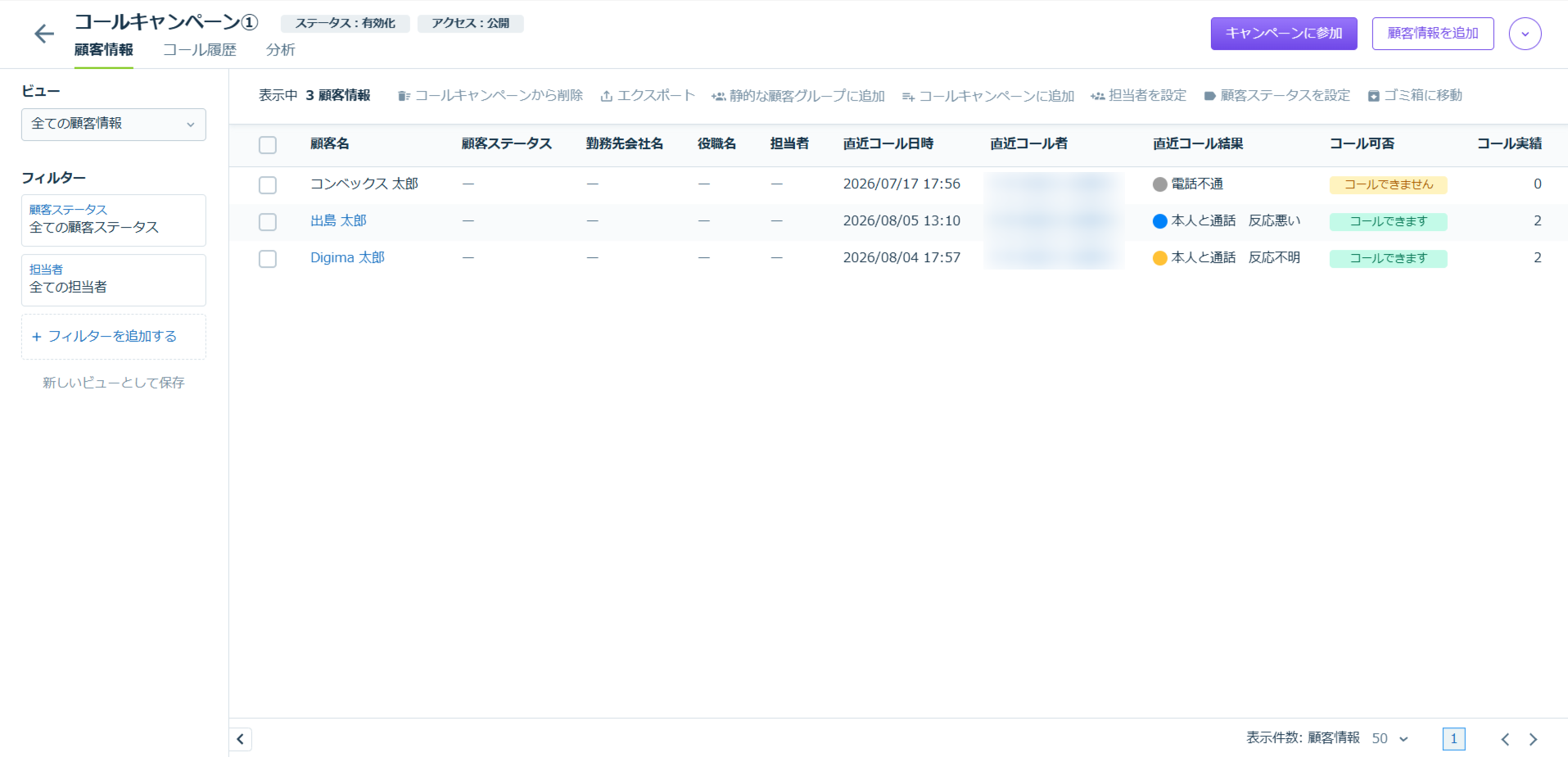Click the 勤務先会社名 column header

point(625,144)
